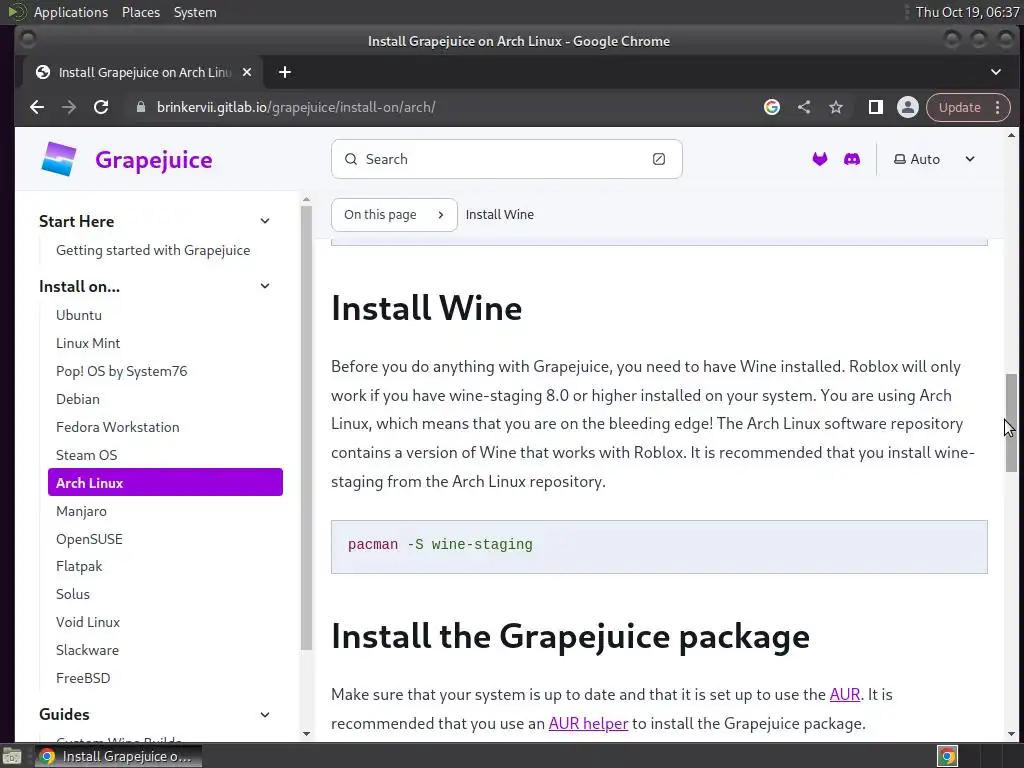1024x768 pixels.
Task: Collapse the Install on... section chevron
Action: pos(264,286)
